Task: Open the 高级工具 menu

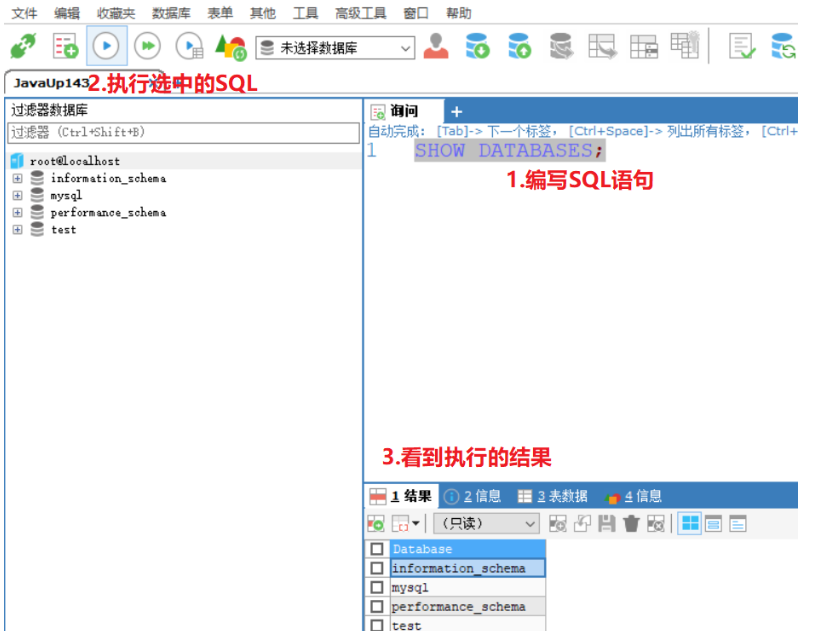Action: [x=361, y=13]
